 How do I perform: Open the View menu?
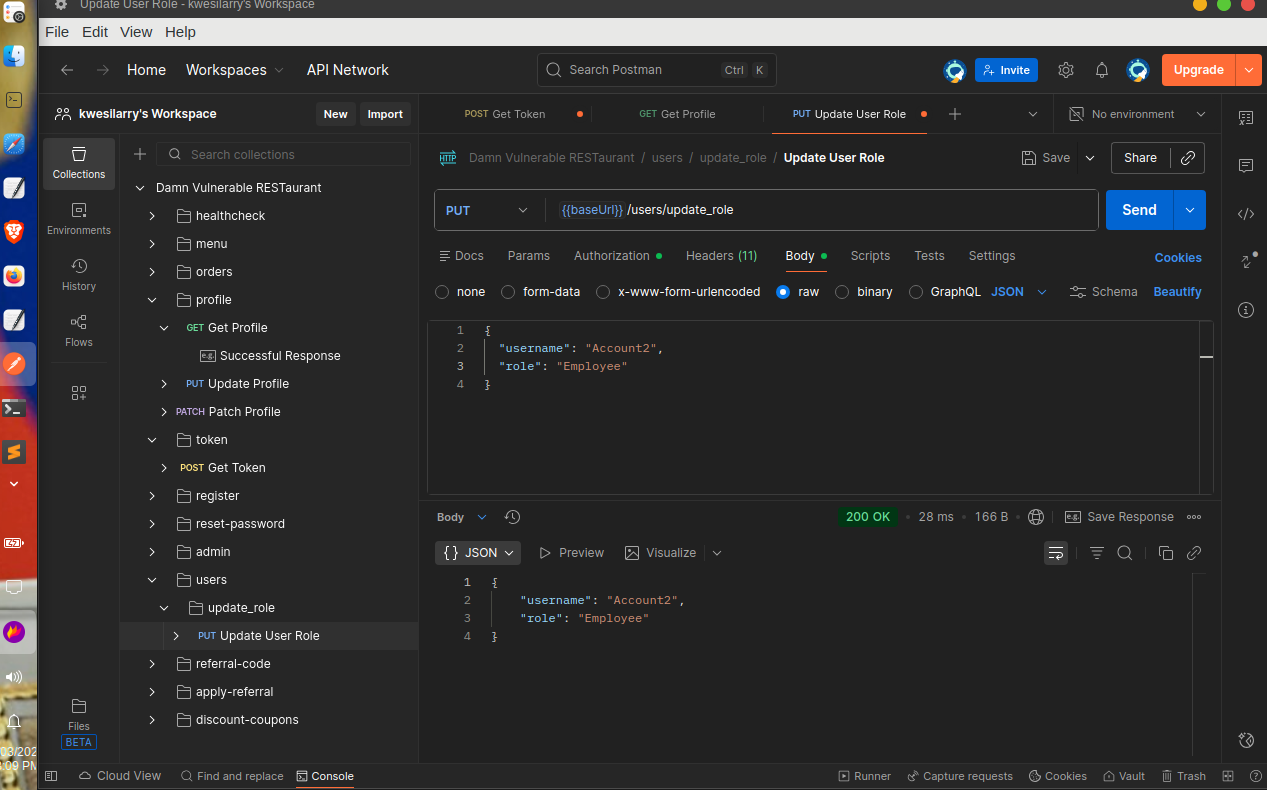[x=136, y=32]
